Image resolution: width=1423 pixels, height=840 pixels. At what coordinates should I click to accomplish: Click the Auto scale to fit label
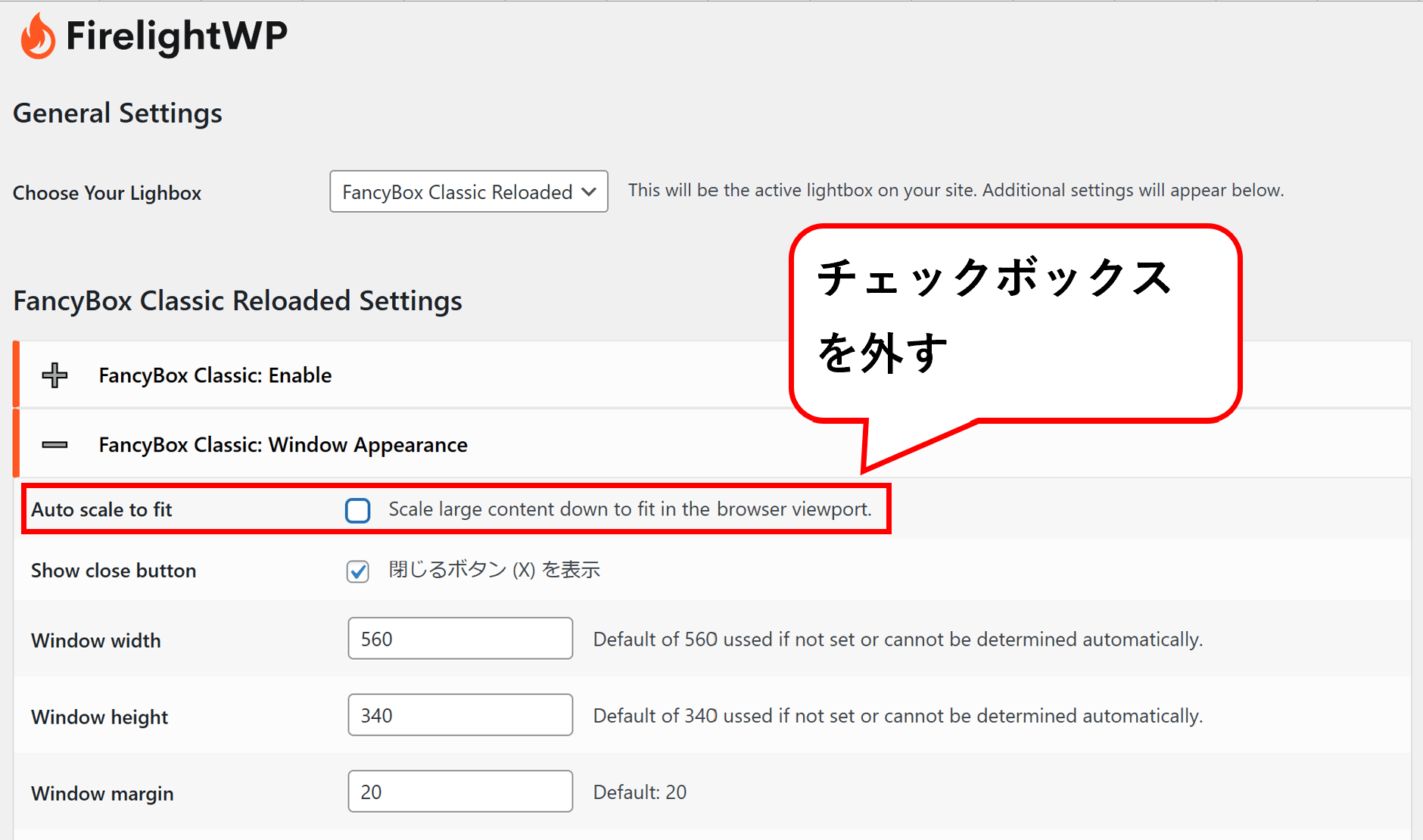coord(101,510)
